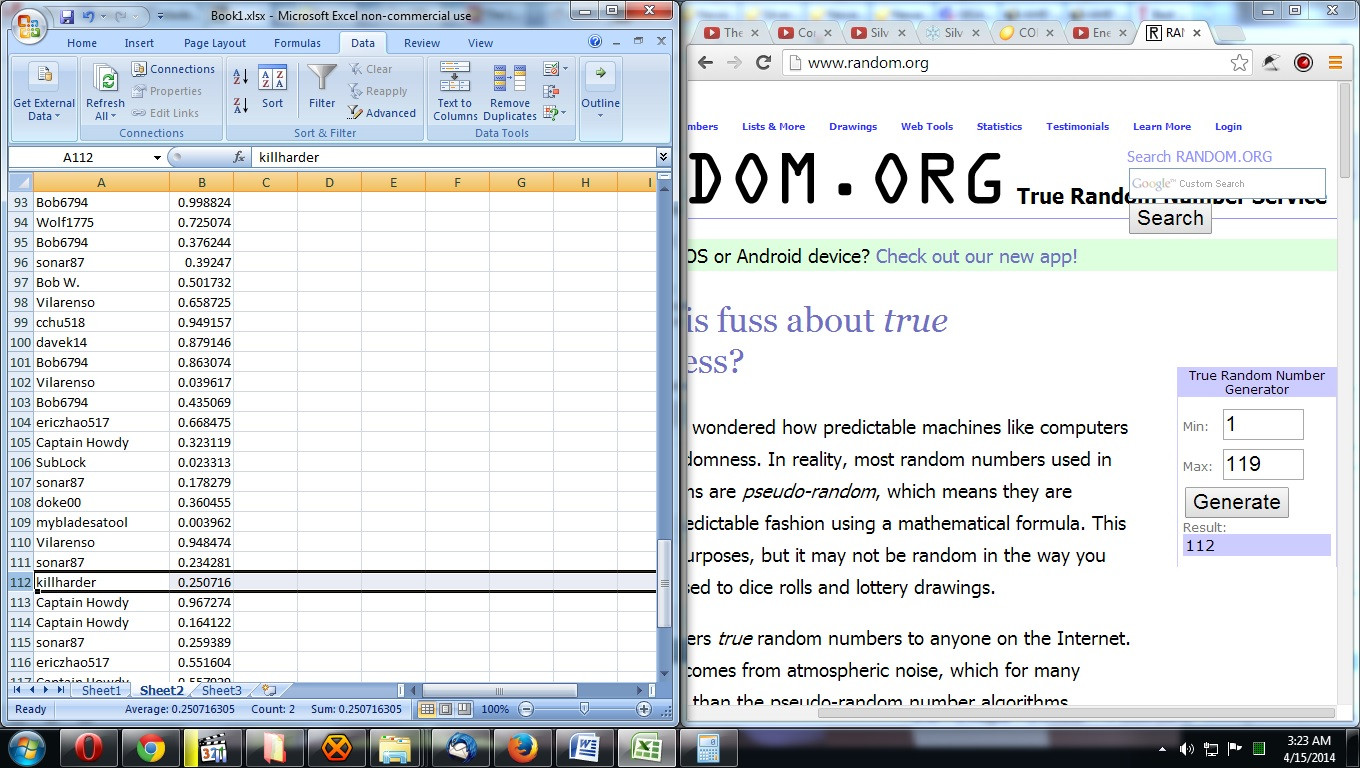Viewport: 1360px width, 768px height.
Task: Click the Search button on random.org
Action: (x=1170, y=218)
